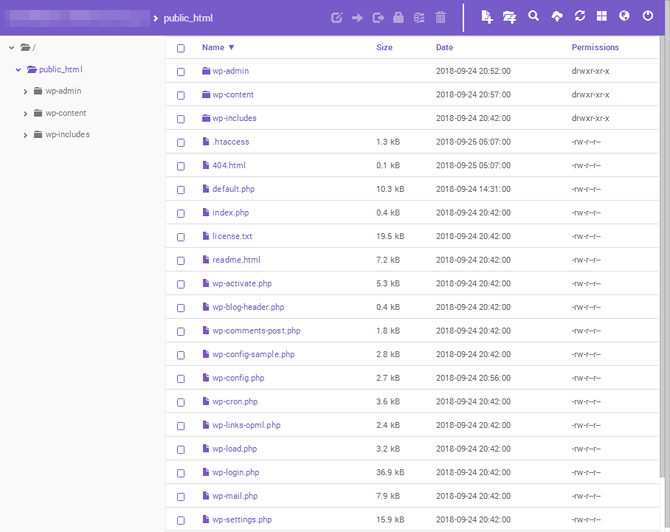670x532 pixels.
Task: Click the rename icon in toolbar
Action: tap(419, 18)
